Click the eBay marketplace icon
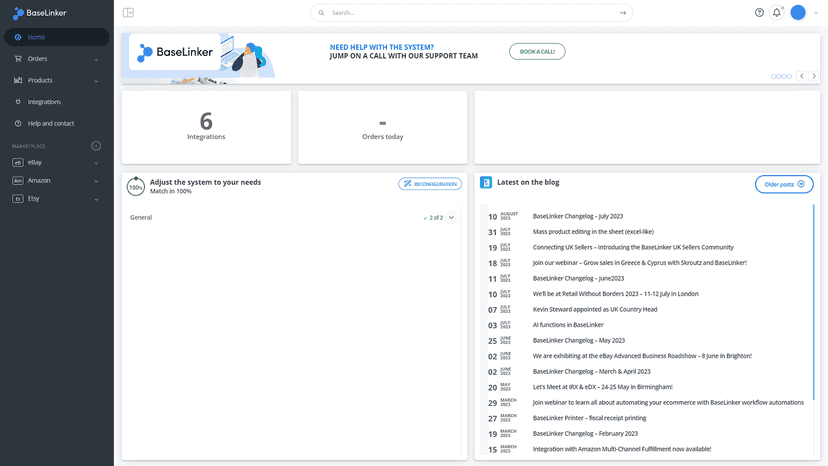Screen dimensions: 828x466 pos(18,163)
